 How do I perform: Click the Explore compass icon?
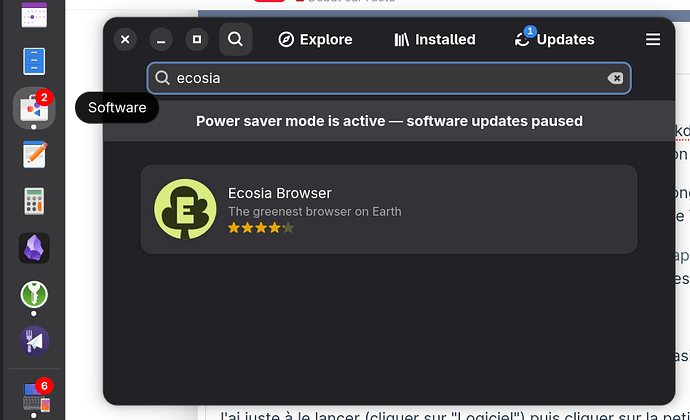pos(286,40)
